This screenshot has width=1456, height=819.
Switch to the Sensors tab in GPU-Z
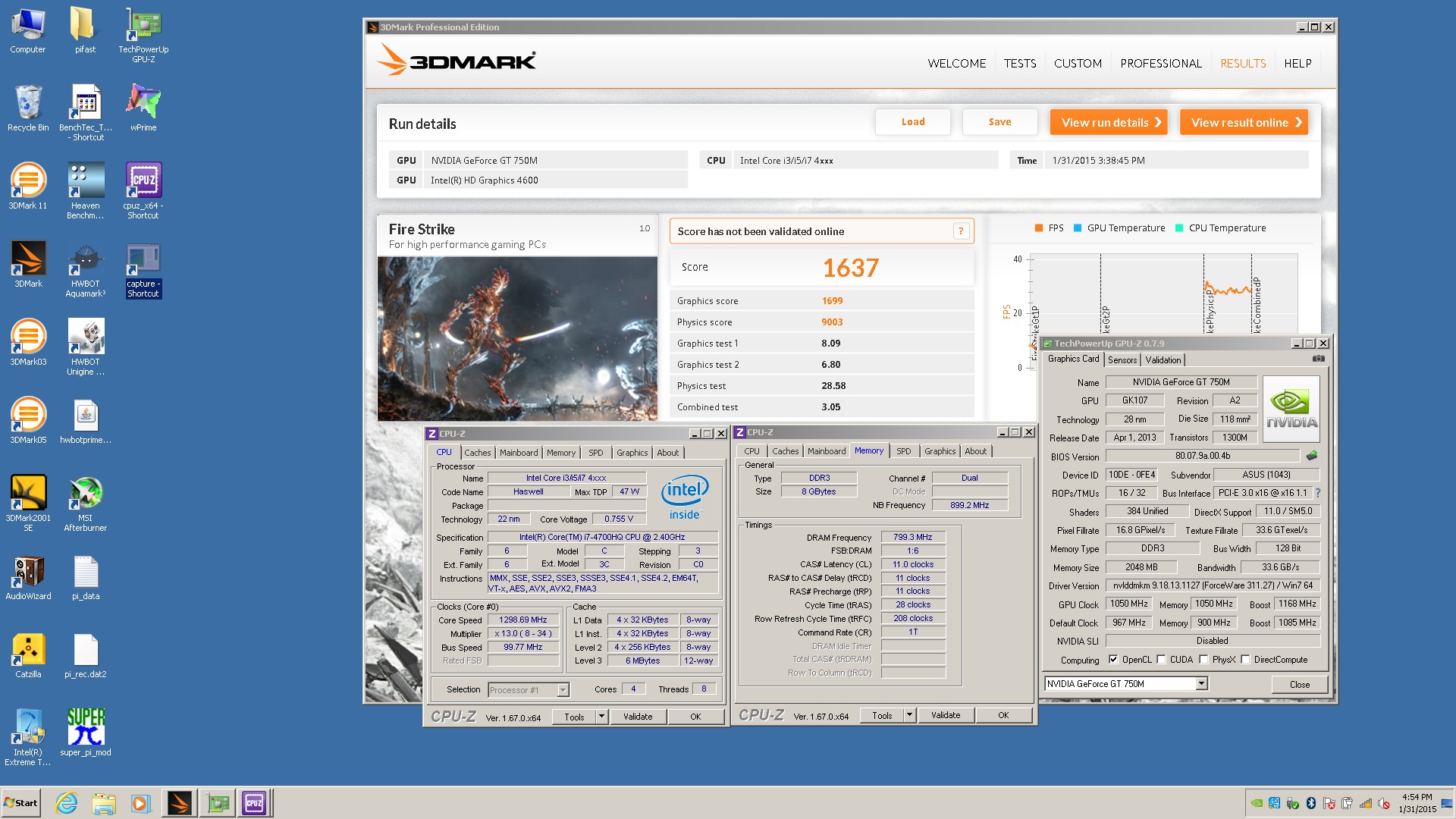tap(1122, 359)
